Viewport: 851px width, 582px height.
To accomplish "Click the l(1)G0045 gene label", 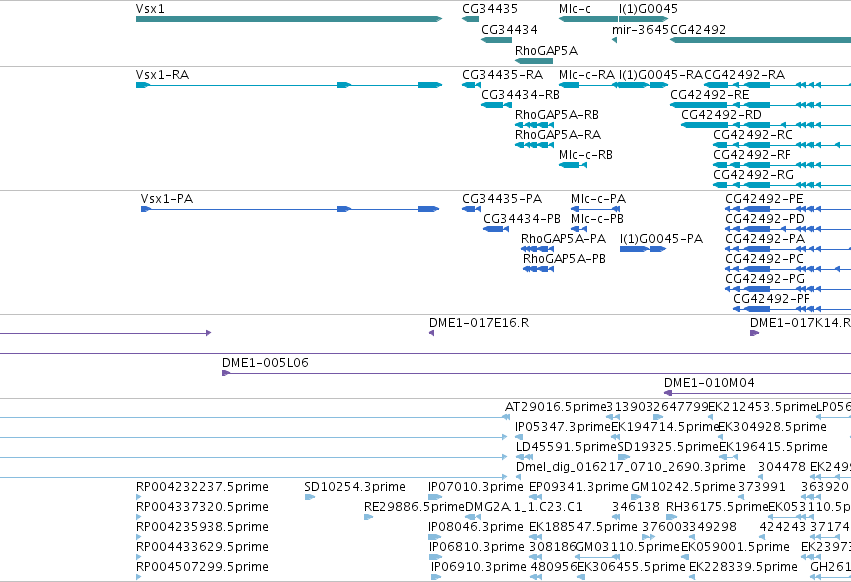I will (648, 9).
